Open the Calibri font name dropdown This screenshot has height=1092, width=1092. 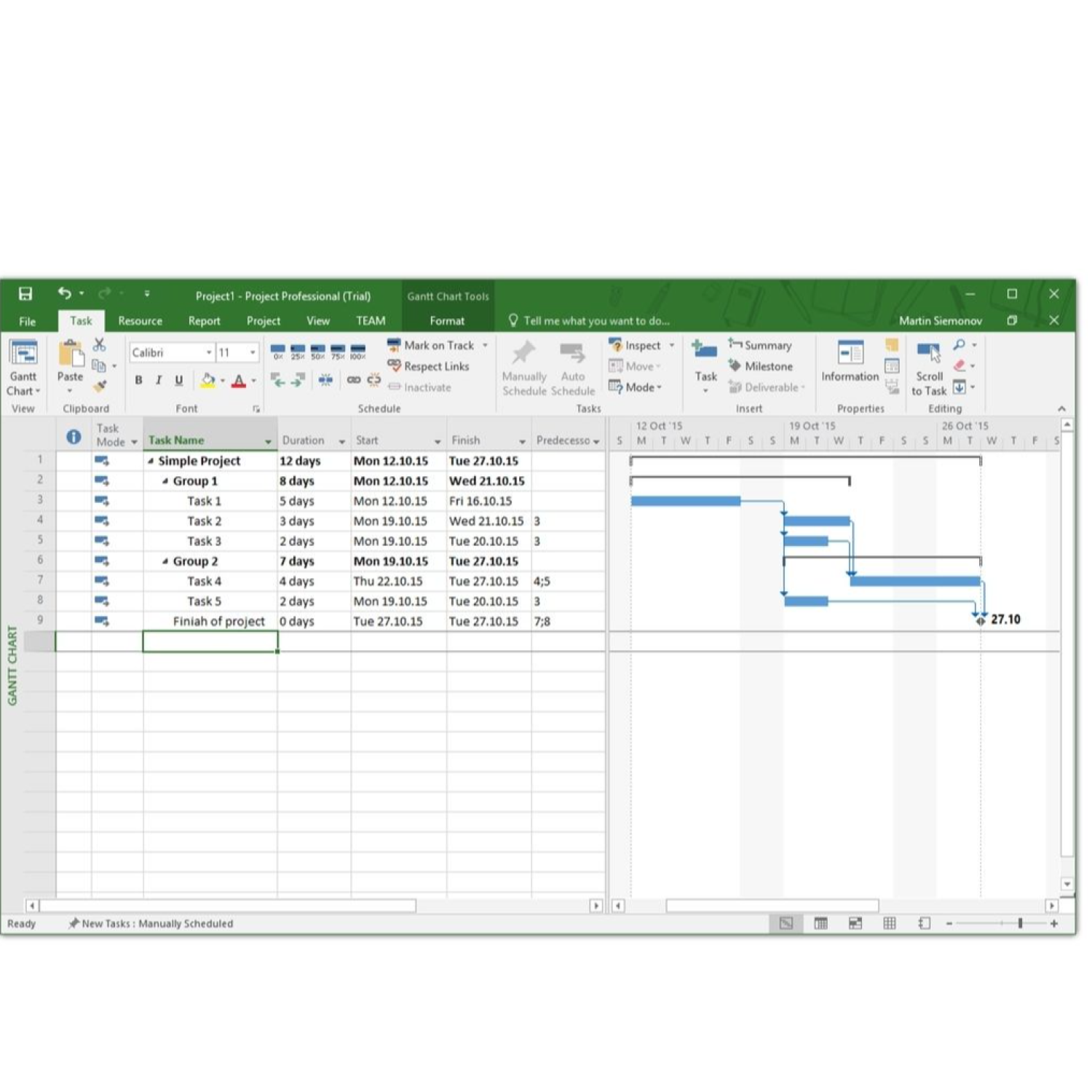click(209, 352)
